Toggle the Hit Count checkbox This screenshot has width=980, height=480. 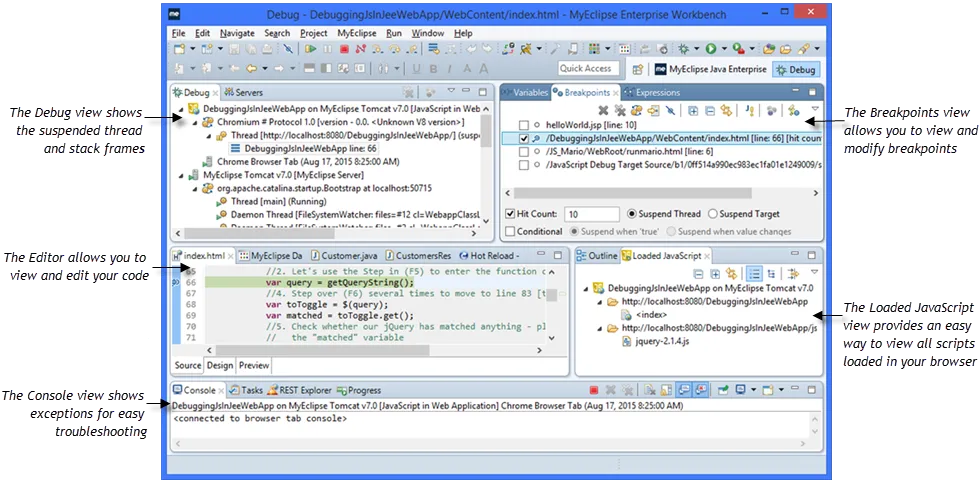pos(510,214)
